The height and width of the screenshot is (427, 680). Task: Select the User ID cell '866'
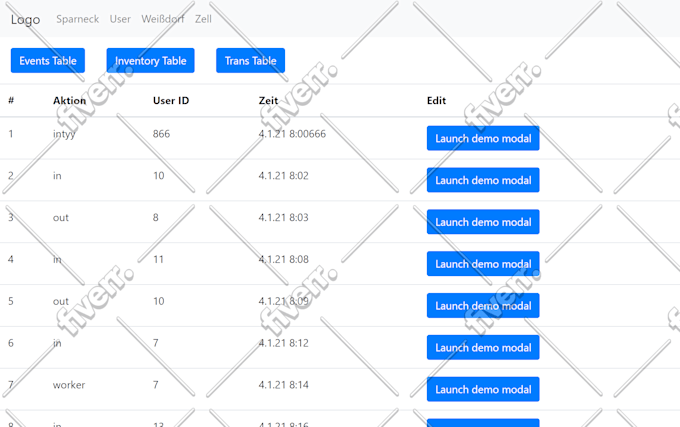coord(161,134)
